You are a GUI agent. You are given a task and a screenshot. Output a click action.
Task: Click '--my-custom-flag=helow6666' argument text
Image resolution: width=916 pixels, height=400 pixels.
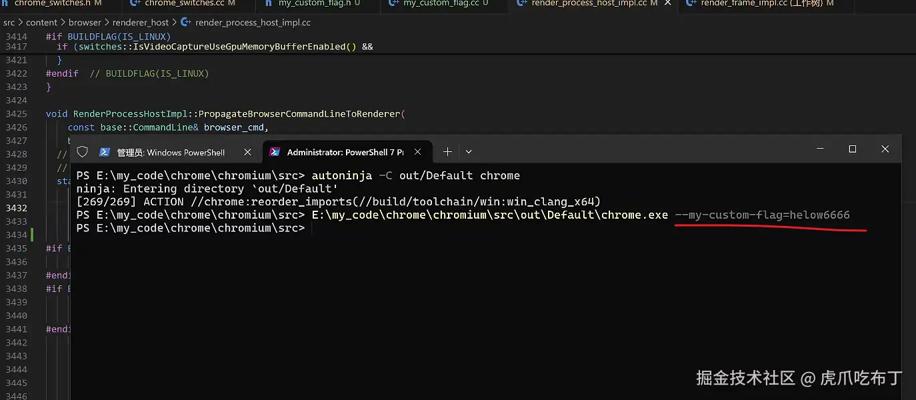762,215
